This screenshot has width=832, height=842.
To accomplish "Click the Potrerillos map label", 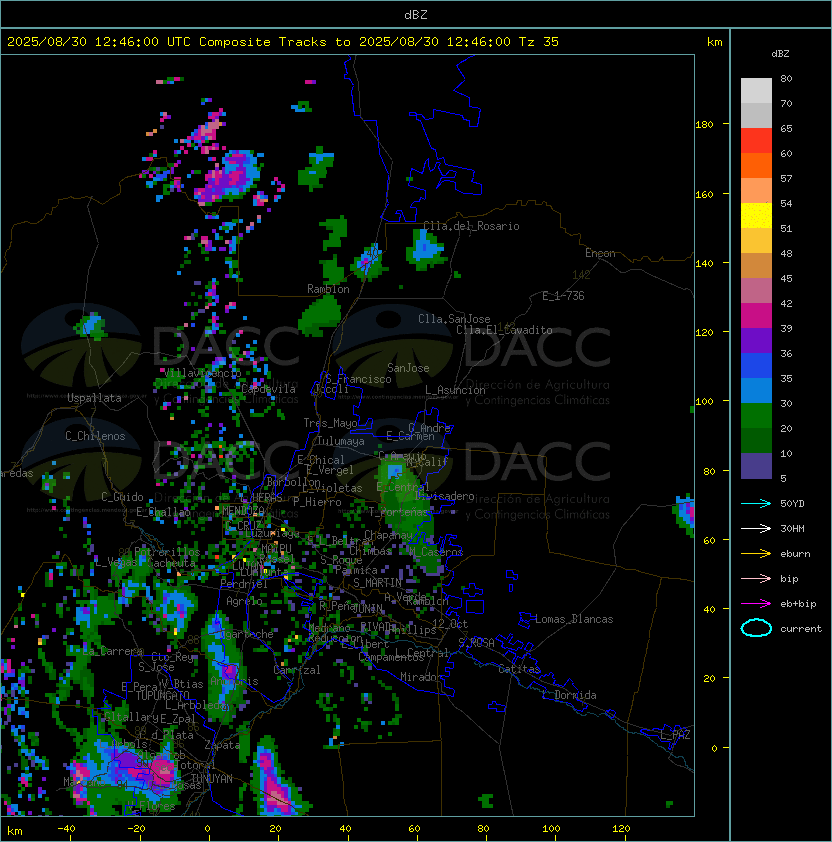I will (167, 552).
